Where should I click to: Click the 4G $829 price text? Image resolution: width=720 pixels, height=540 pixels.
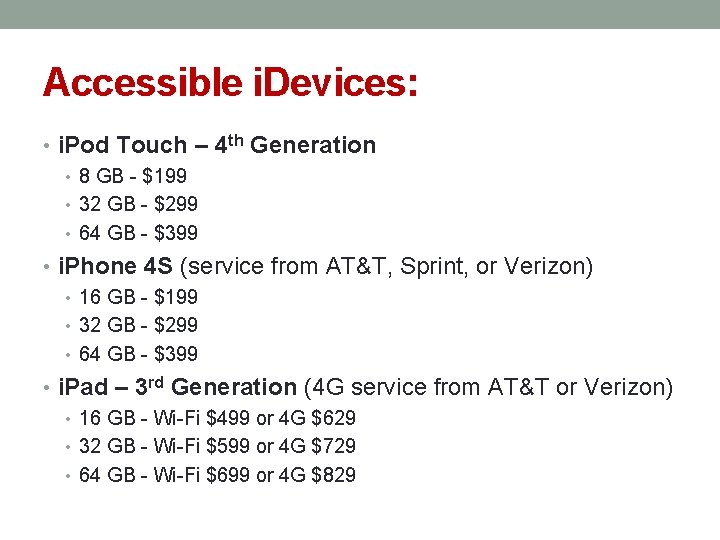coord(317,475)
